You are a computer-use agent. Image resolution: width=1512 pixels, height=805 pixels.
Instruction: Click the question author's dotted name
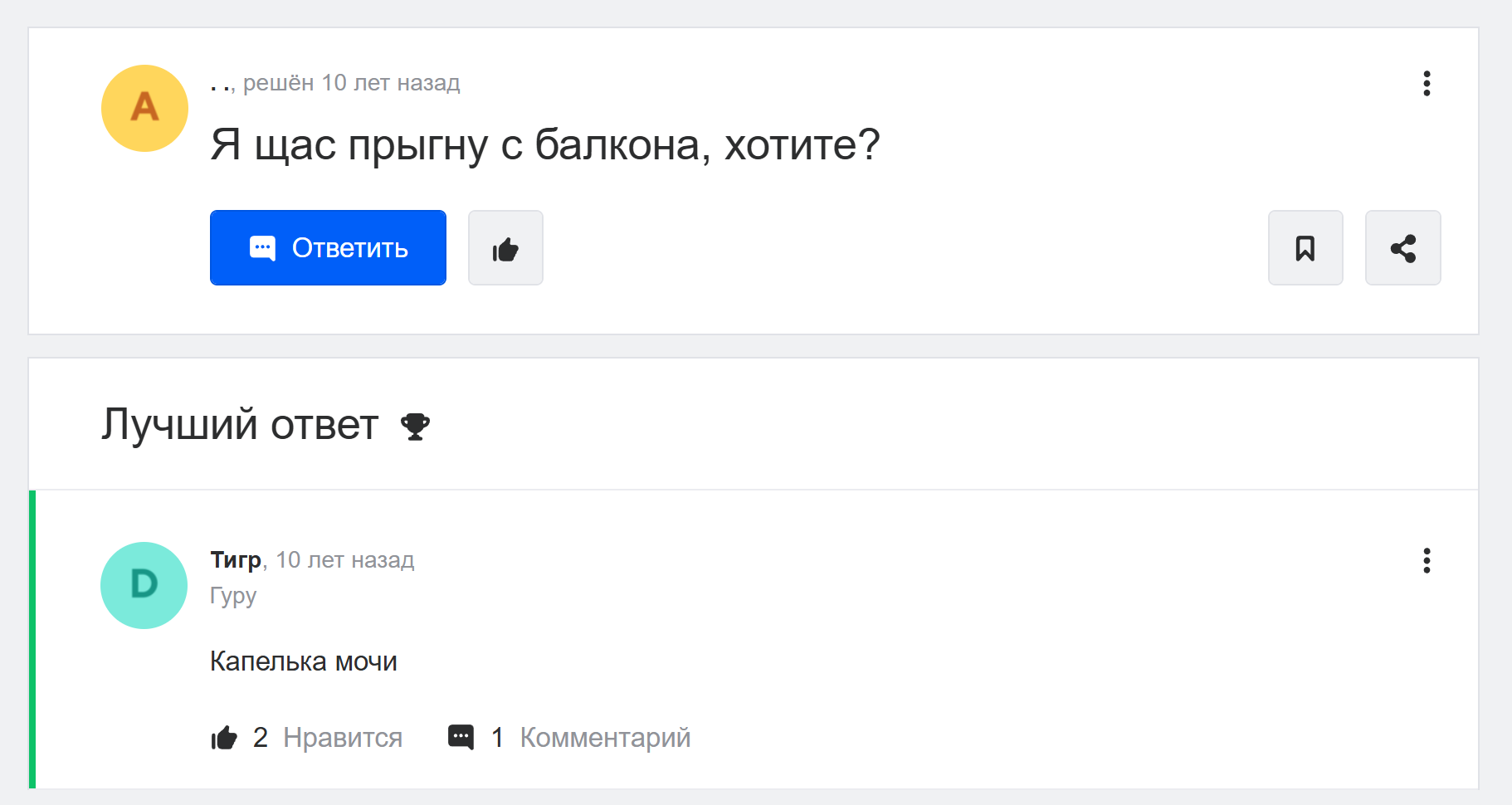[221, 84]
